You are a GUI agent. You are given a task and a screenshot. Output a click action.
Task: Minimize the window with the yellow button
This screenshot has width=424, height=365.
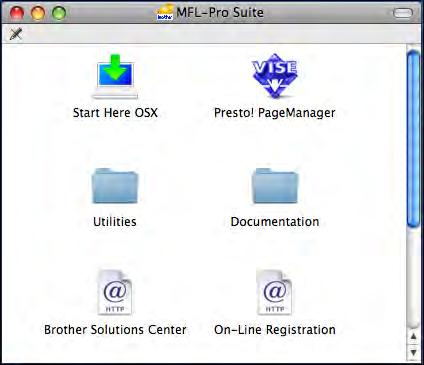coord(38,13)
